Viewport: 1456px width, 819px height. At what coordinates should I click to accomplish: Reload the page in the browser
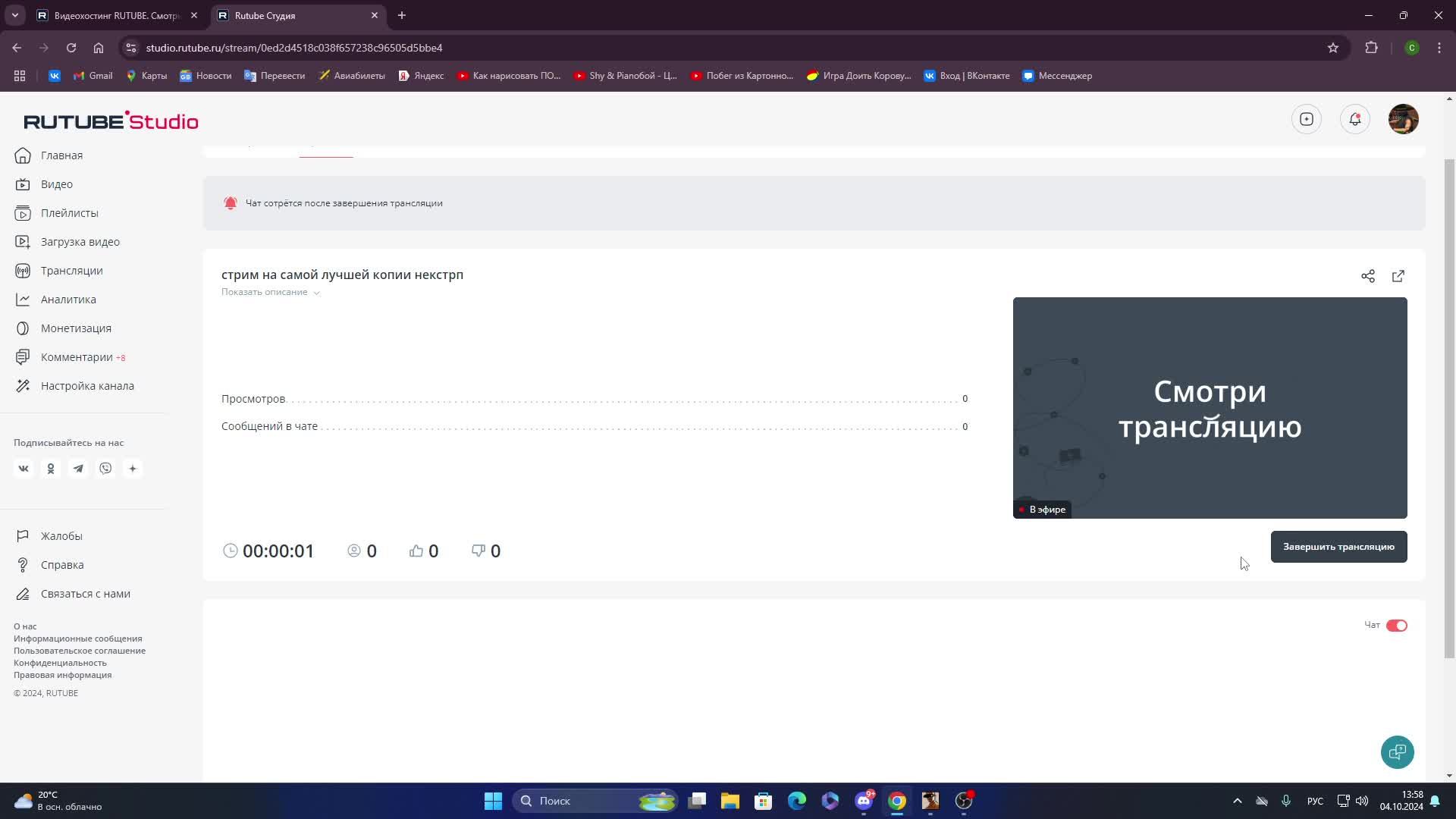click(71, 48)
